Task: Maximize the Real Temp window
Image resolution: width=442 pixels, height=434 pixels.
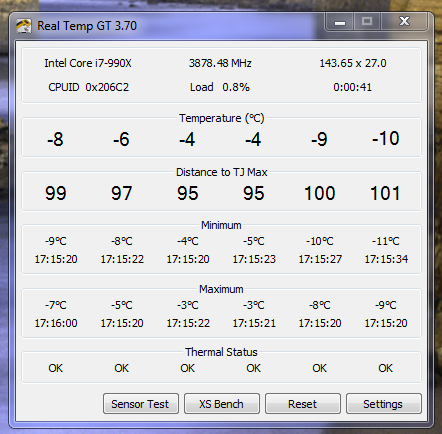Action: [x=367, y=22]
